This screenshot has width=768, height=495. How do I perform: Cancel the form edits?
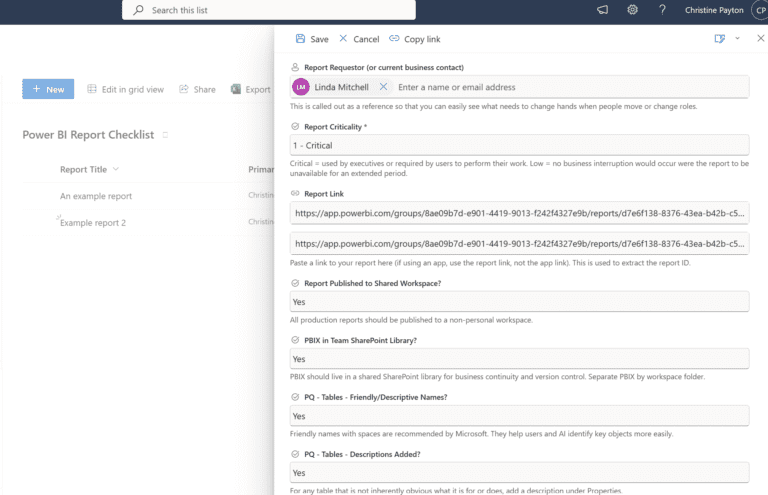pos(359,39)
